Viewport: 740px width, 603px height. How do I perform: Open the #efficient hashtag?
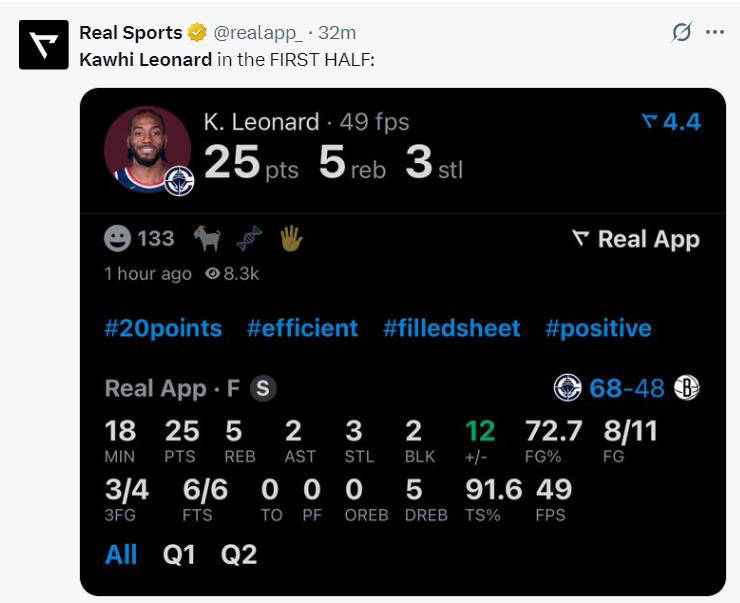(302, 328)
